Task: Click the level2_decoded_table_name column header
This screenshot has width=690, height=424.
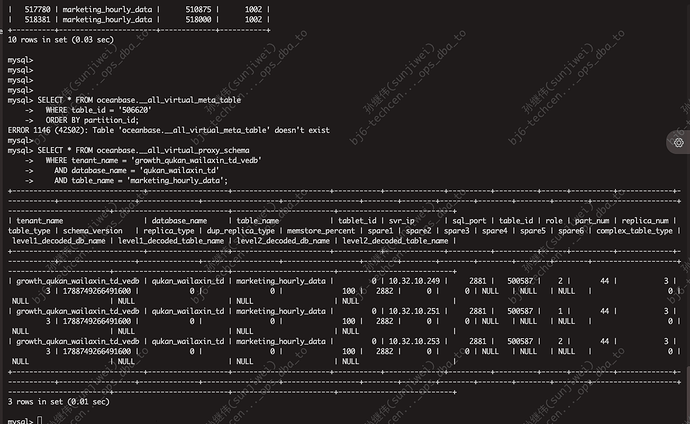Action: 395,241
